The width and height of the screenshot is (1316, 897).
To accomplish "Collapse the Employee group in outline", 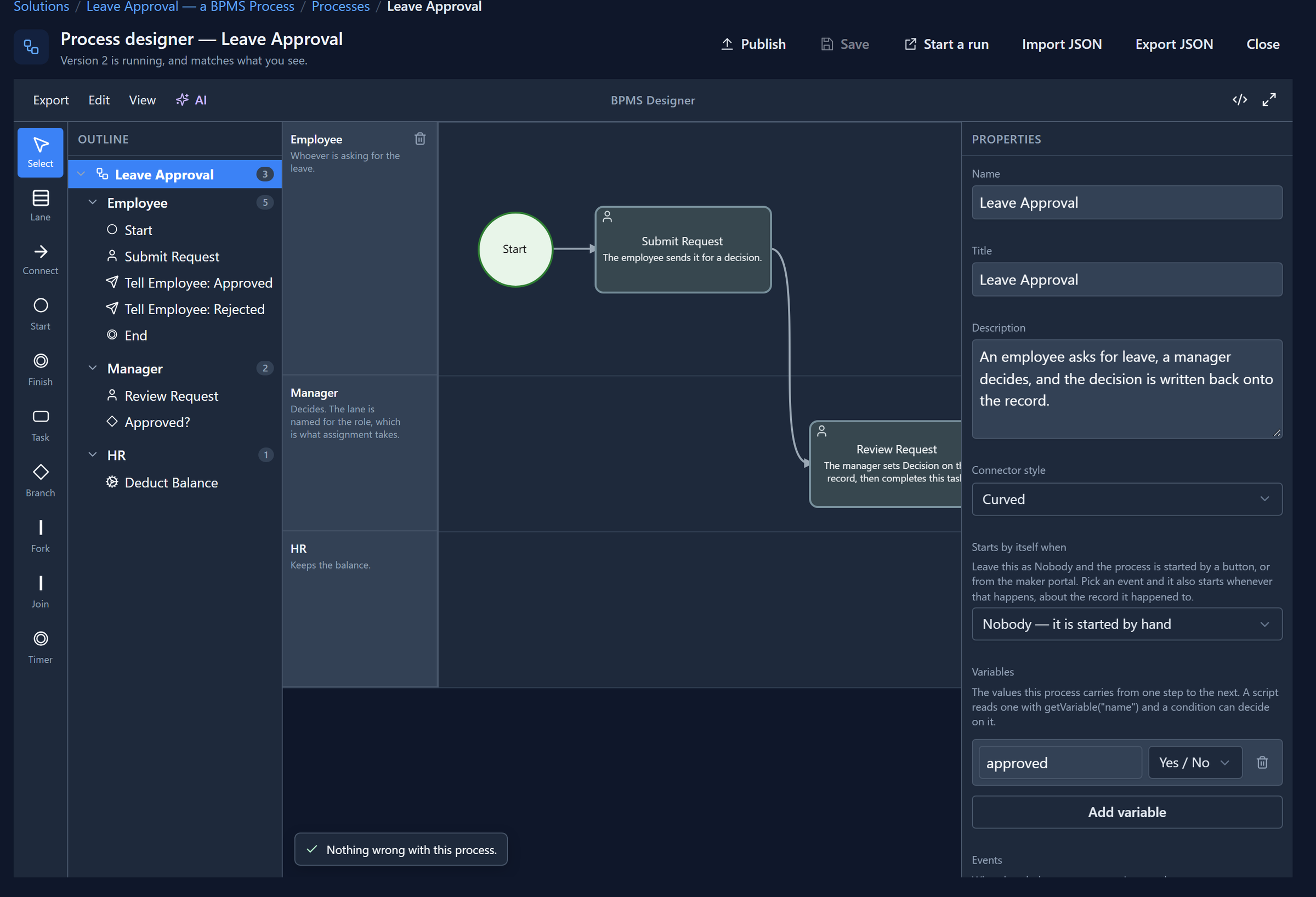I will click(x=93, y=202).
